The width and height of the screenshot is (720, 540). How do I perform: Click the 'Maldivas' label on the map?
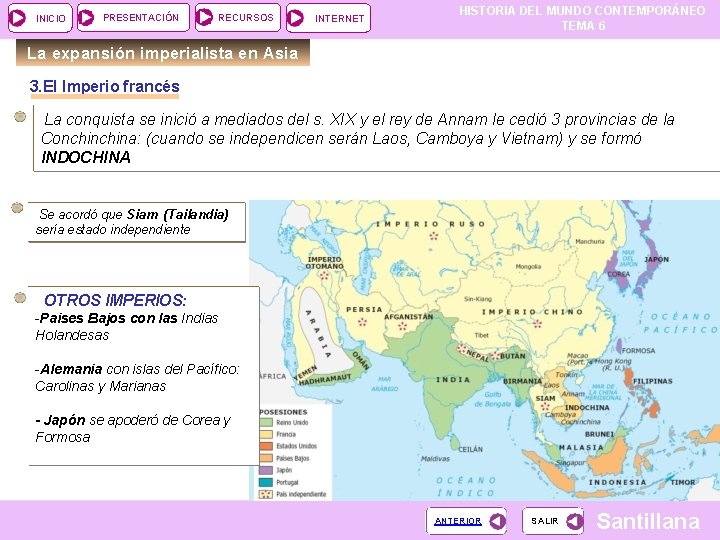[435, 458]
